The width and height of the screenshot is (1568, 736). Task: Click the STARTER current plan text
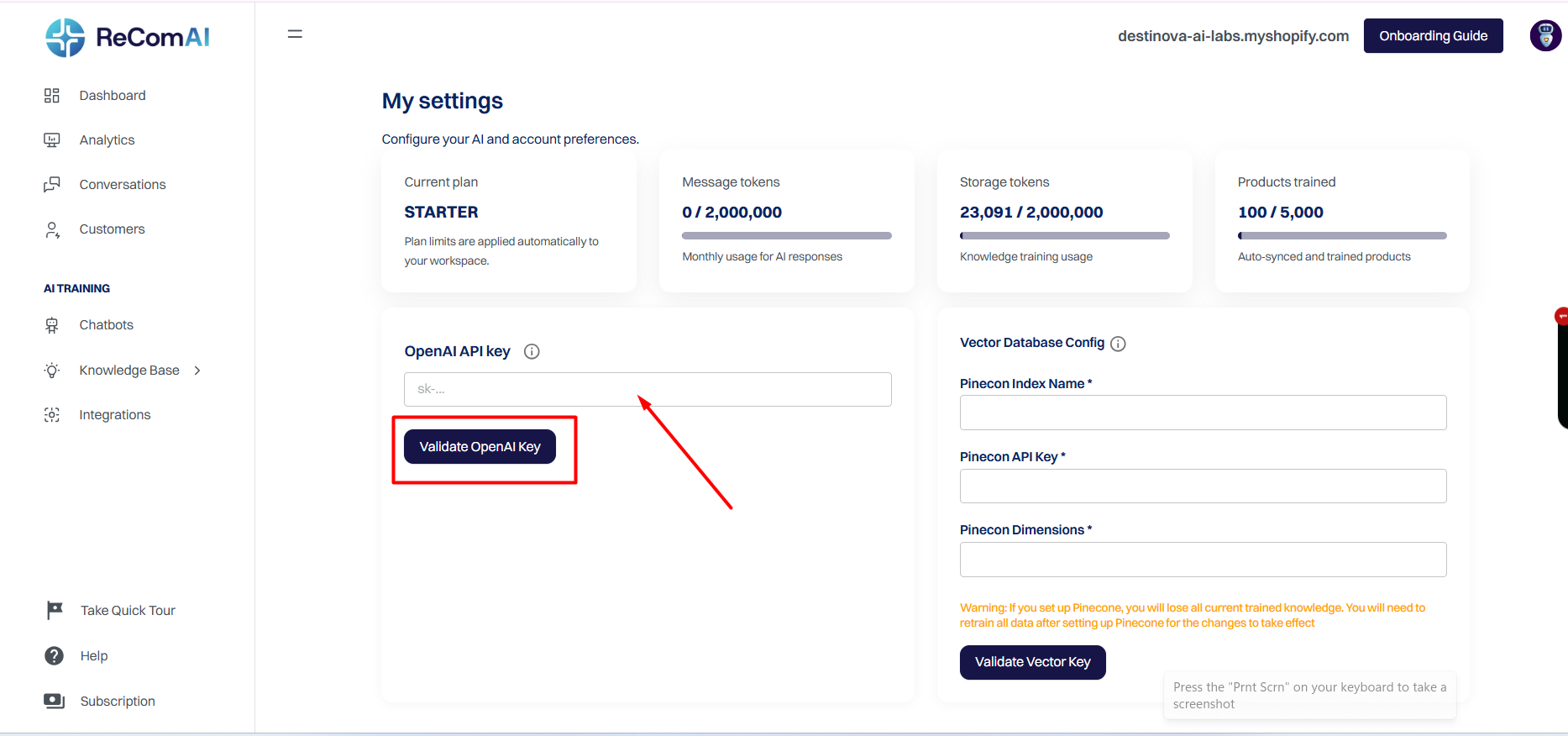coord(441,213)
